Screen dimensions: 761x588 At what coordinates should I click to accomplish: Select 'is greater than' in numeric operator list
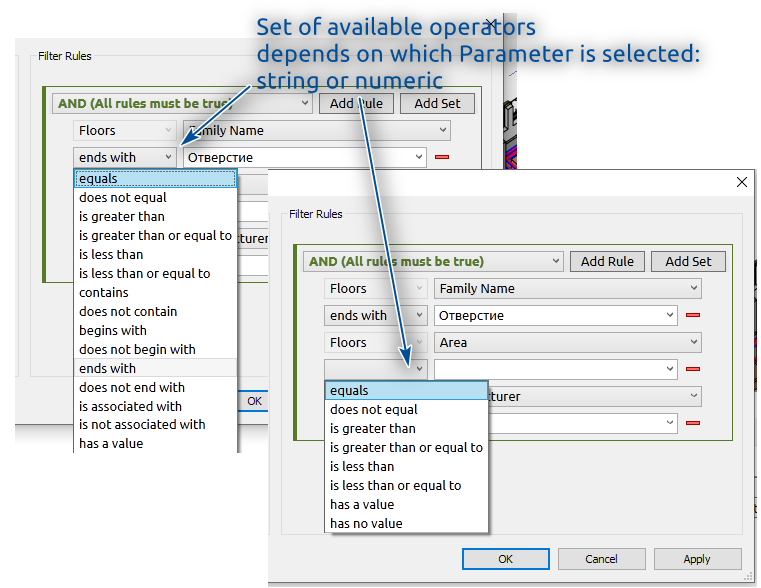[x=406, y=428]
